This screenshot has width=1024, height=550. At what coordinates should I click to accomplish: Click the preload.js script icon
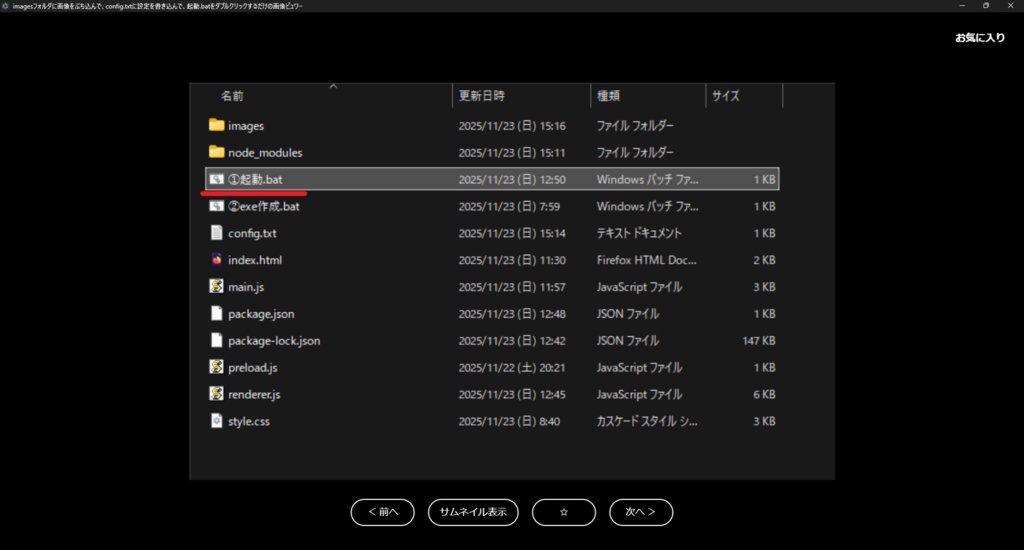216,366
